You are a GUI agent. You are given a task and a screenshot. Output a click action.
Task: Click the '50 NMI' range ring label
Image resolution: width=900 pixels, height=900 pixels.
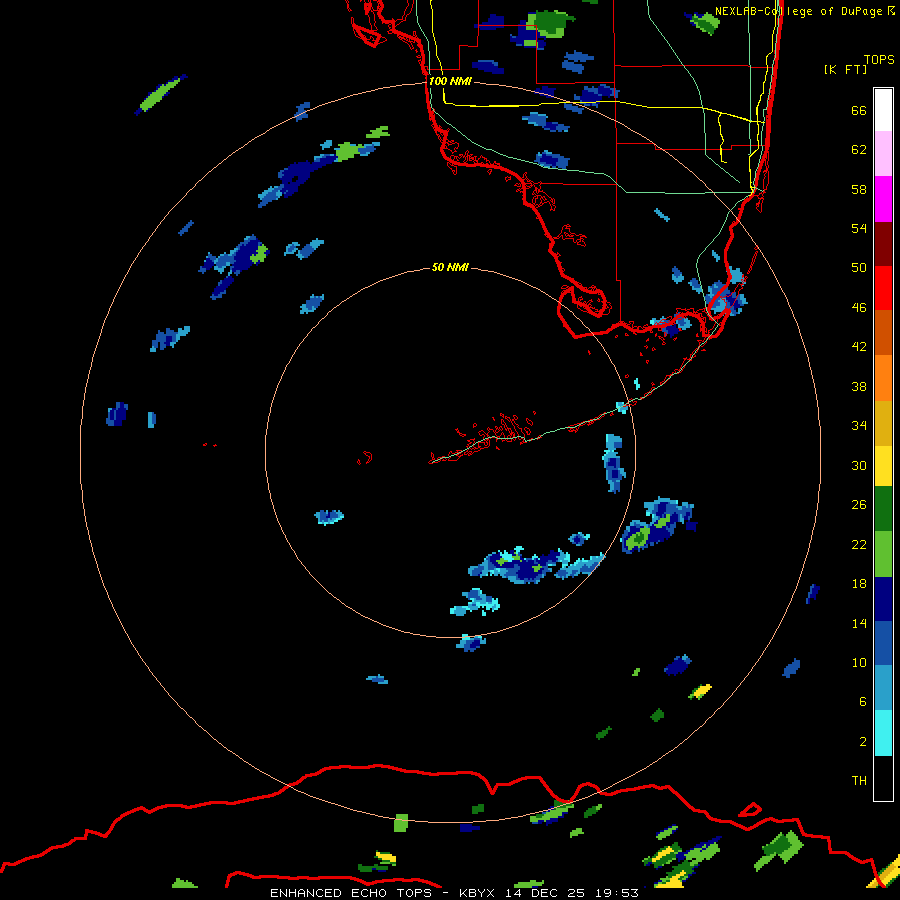[x=450, y=267]
